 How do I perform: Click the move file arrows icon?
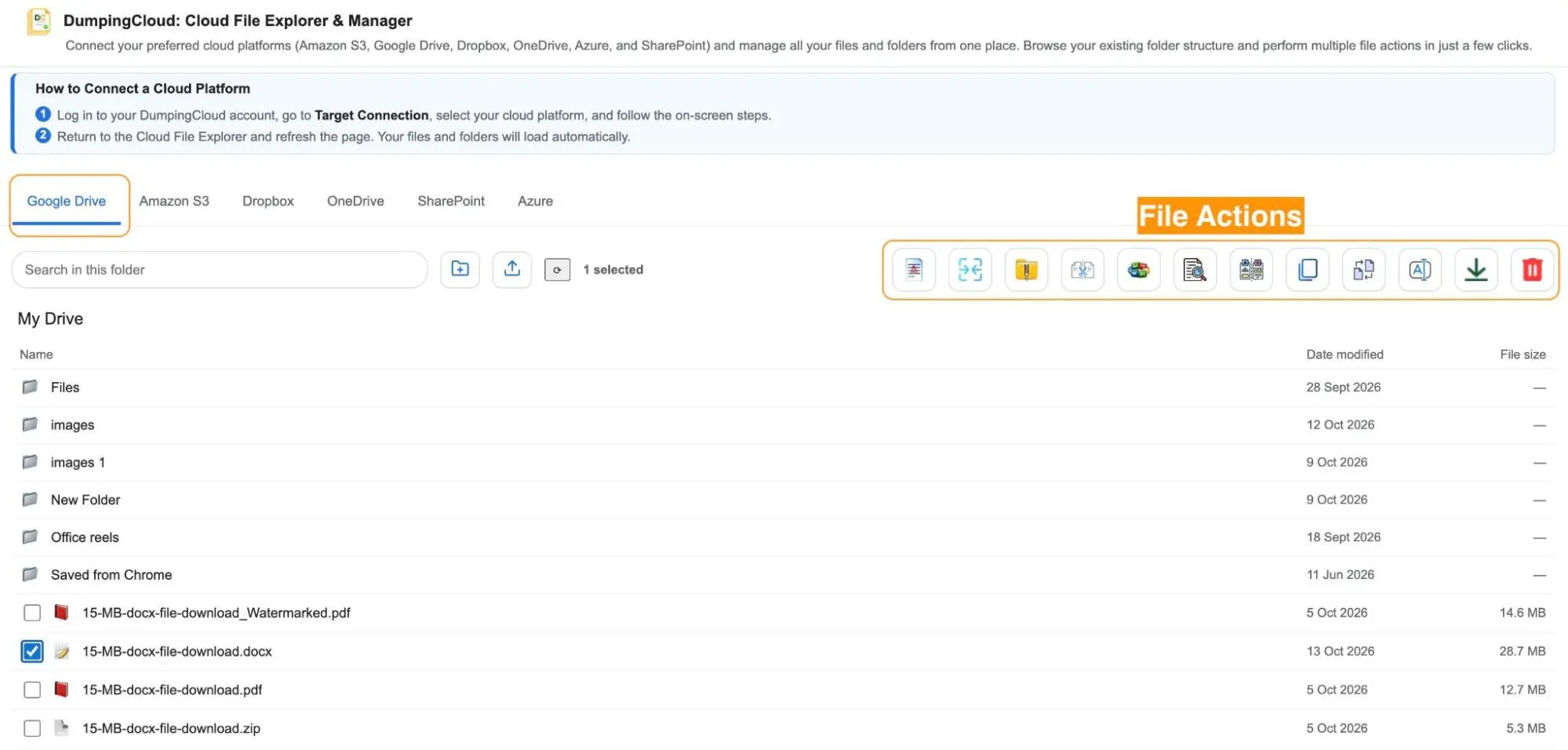click(x=1363, y=270)
